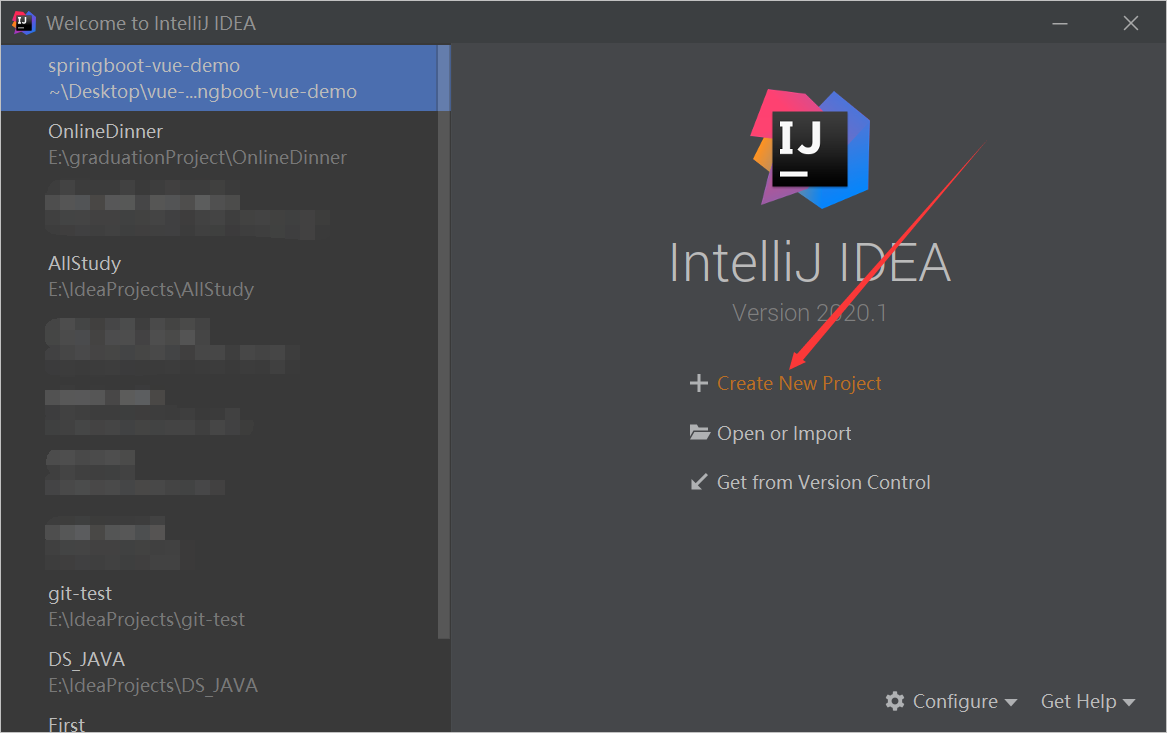
Task: Click the IJ app icon in the title bar
Action: coord(22,22)
